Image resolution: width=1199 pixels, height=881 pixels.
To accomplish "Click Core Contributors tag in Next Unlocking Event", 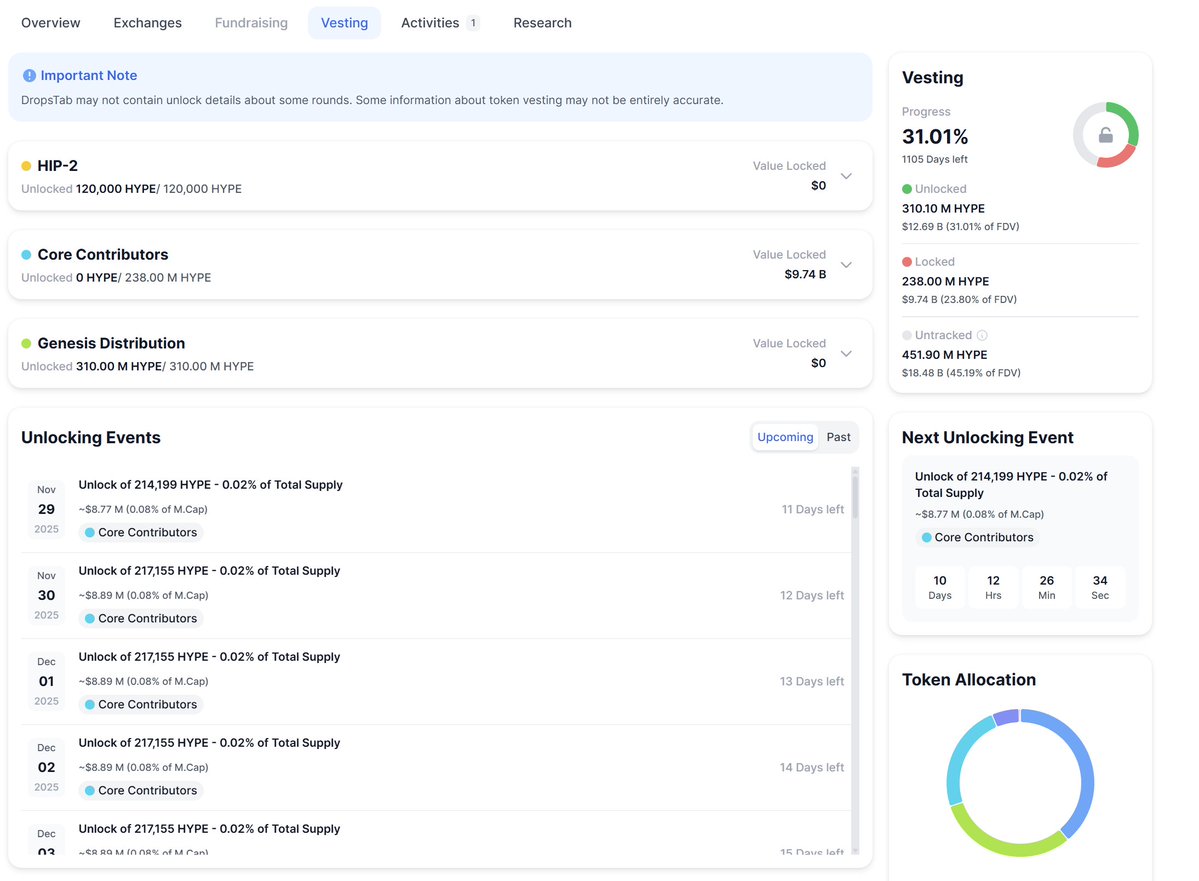I will pyautogui.click(x=977, y=538).
